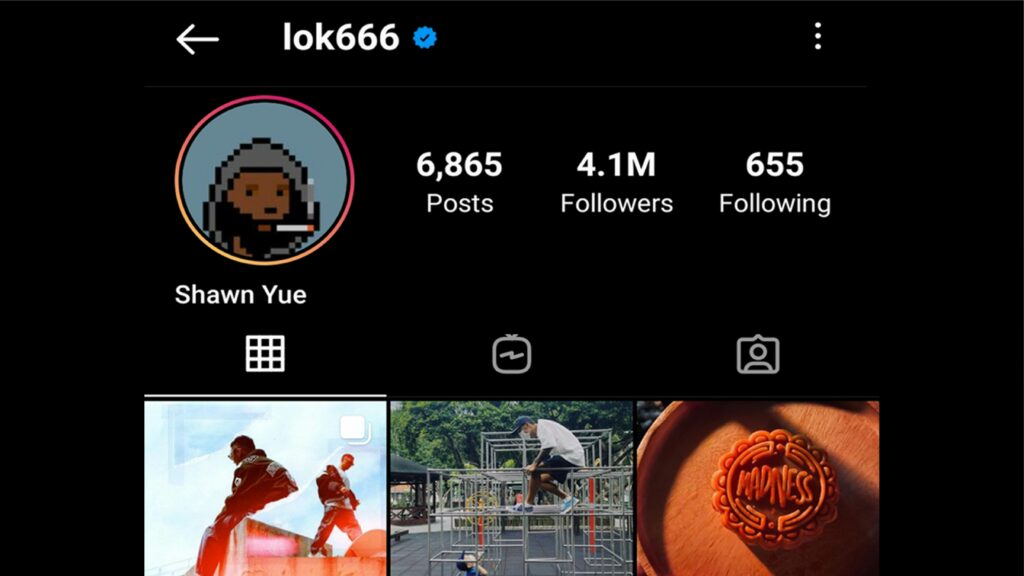1024x576 pixels.
Task: Tap the Followers label text
Action: coord(616,204)
